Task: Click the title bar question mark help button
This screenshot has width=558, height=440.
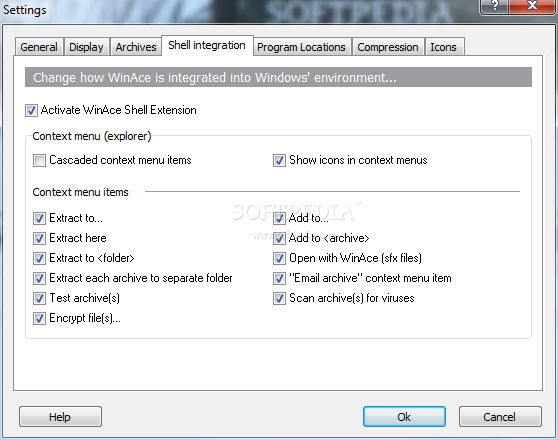Action: click(x=494, y=7)
